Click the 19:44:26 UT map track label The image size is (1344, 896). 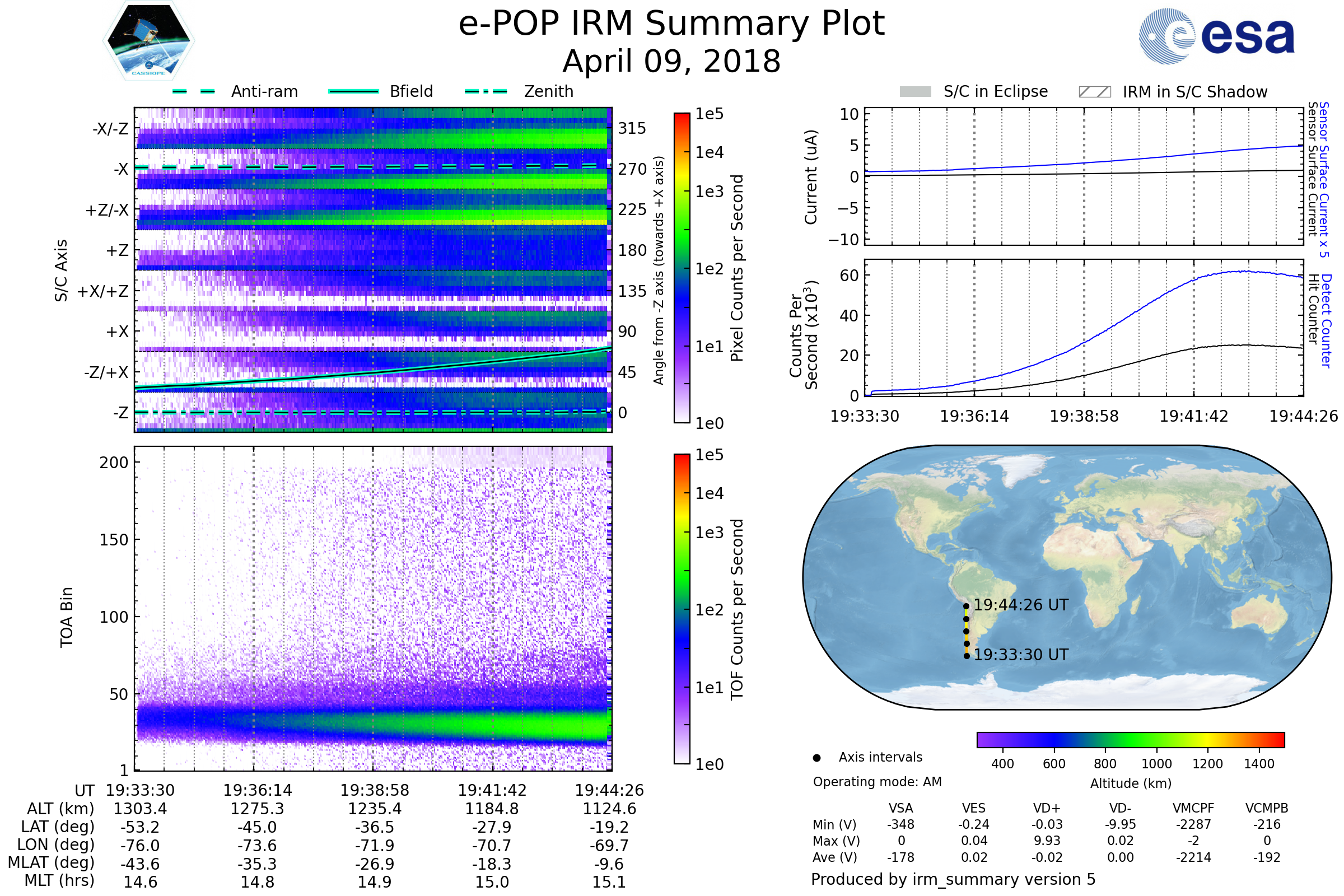click(x=1020, y=605)
